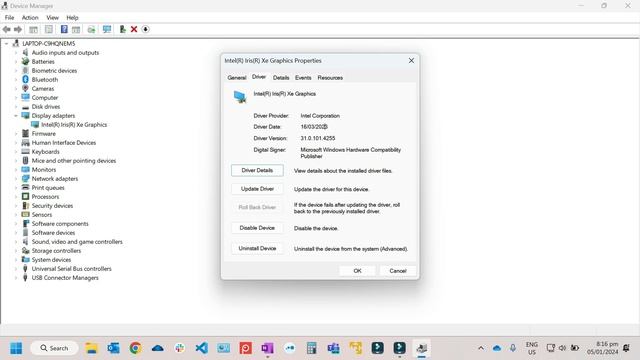This screenshot has height=360, width=640.
Task: Click the Driver Details button
Action: pyautogui.click(x=257, y=170)
